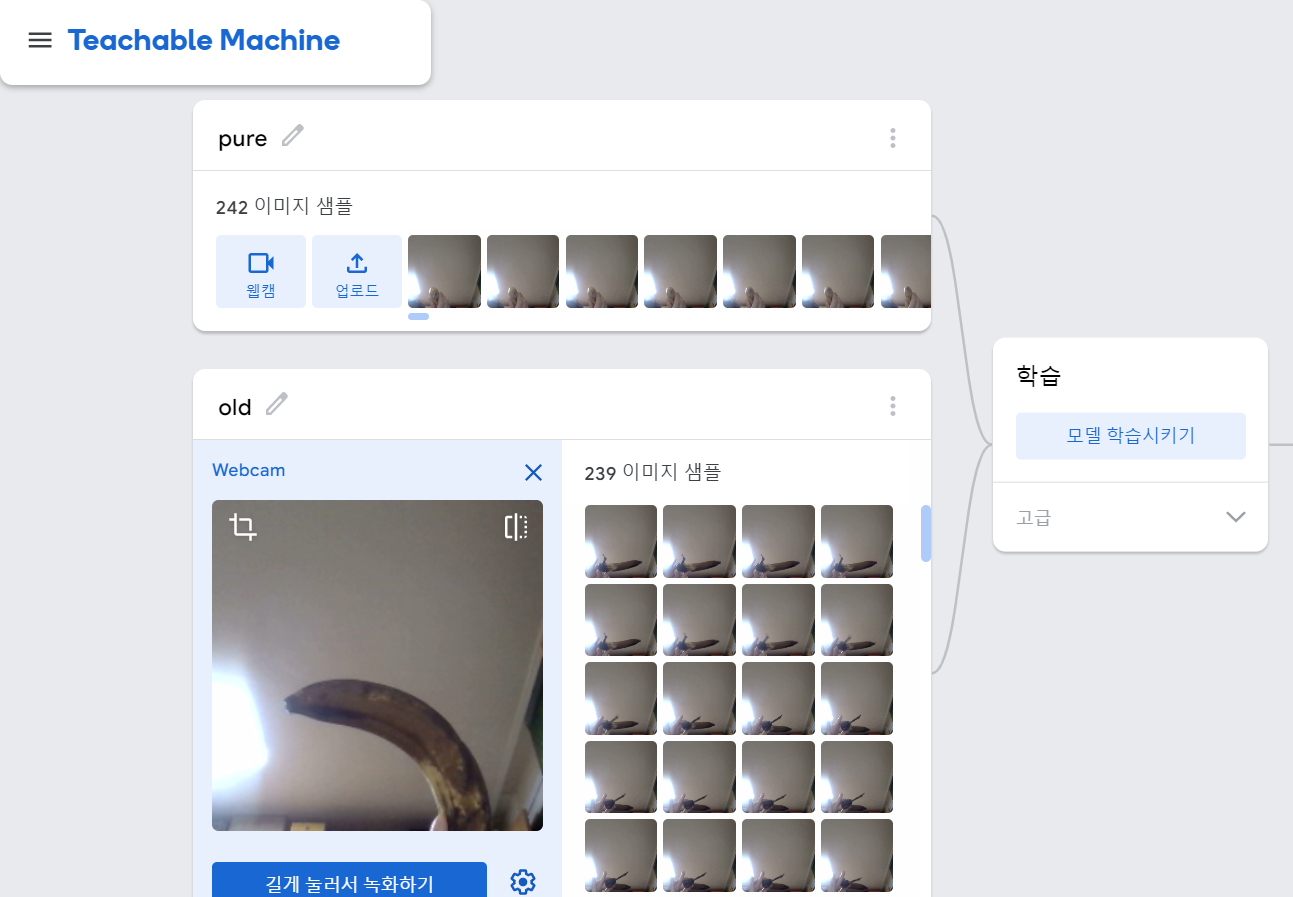Upload images to the pure class
Viewport: 1293px width, 897px height.
(x=356, y=271)
